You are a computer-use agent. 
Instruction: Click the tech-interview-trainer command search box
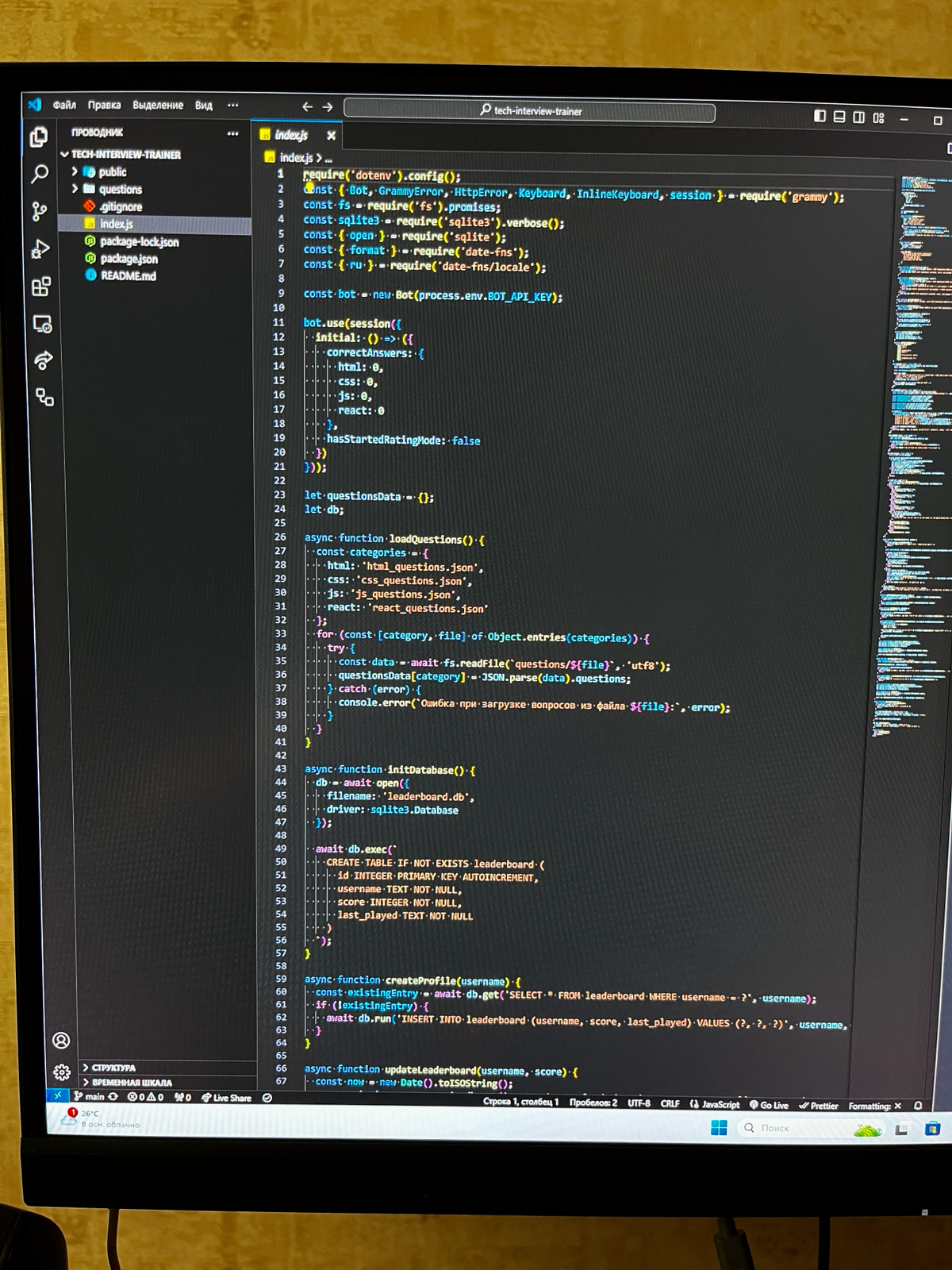529,111
